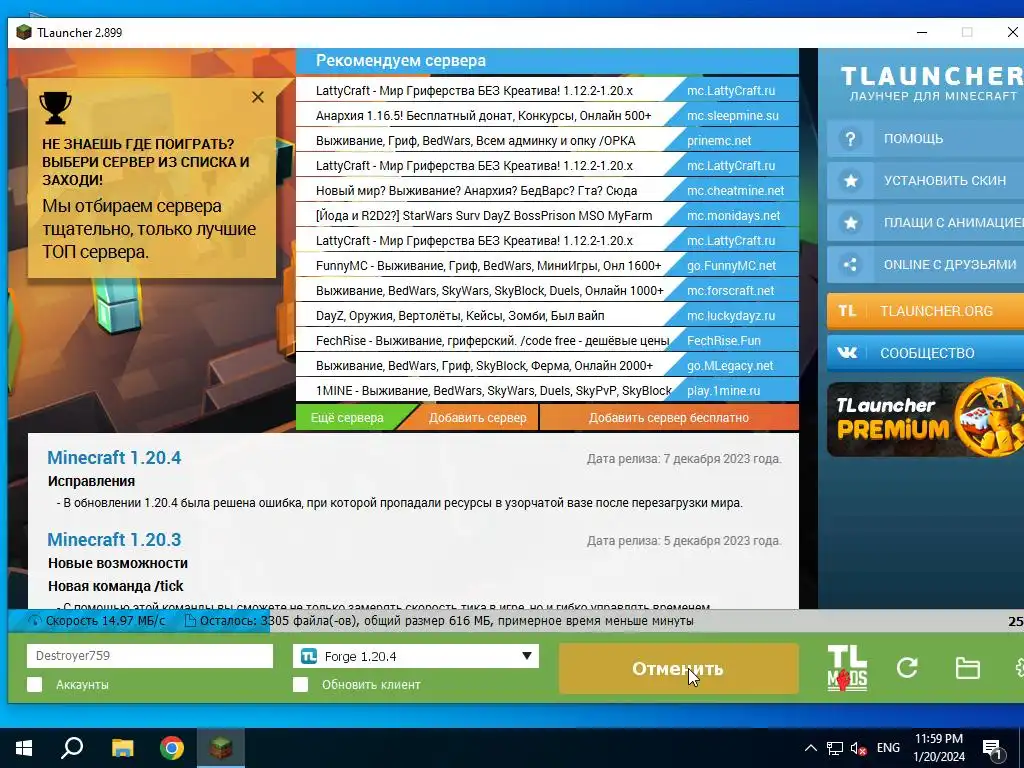This screenshot has height=768, width=1024.
Task: Open the notification center icon
Action: tap(993, 749)
